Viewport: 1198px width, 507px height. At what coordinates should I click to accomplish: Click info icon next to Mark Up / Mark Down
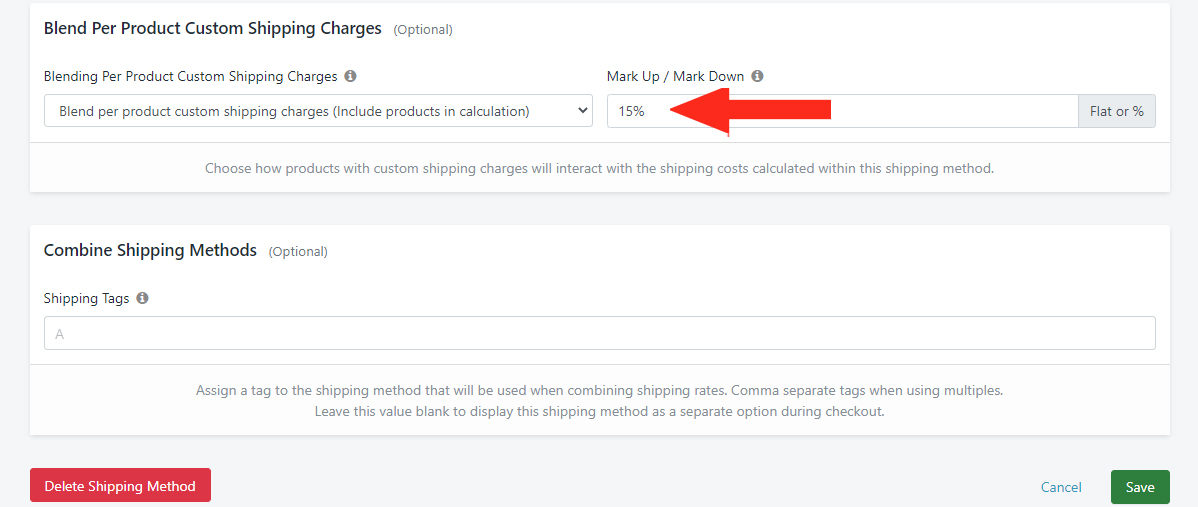point(757,76)
